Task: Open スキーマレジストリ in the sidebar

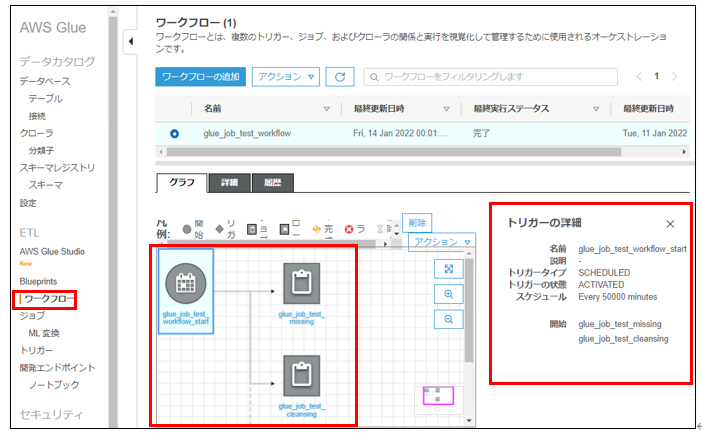Action: [57, 167]
